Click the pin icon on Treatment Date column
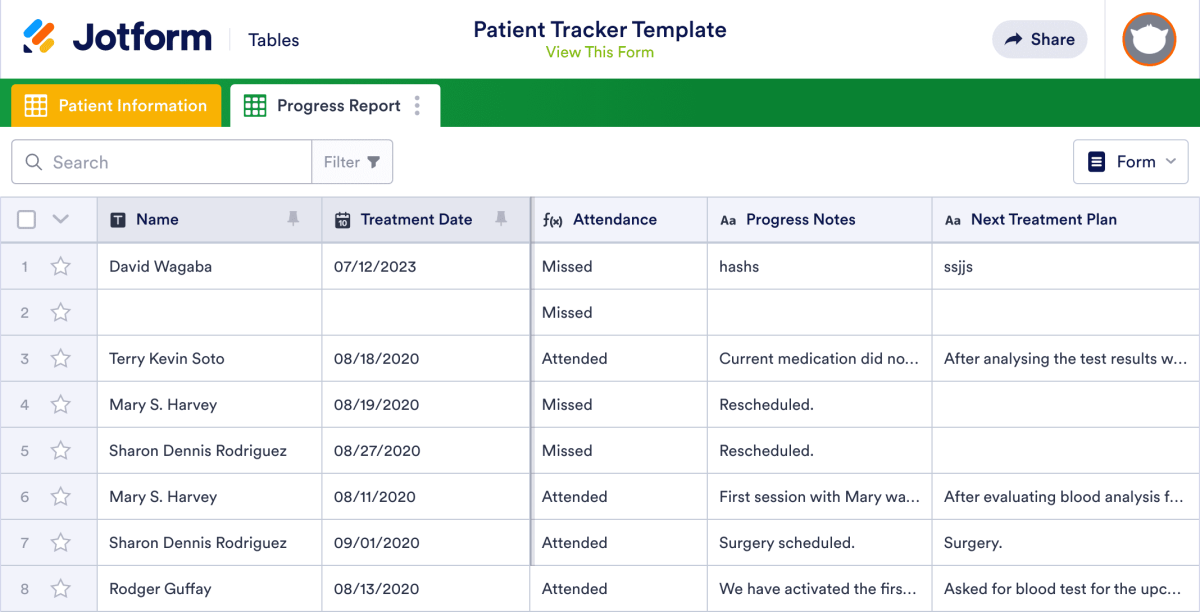This screenshot has width=1200, height=612. pos(500,218)
